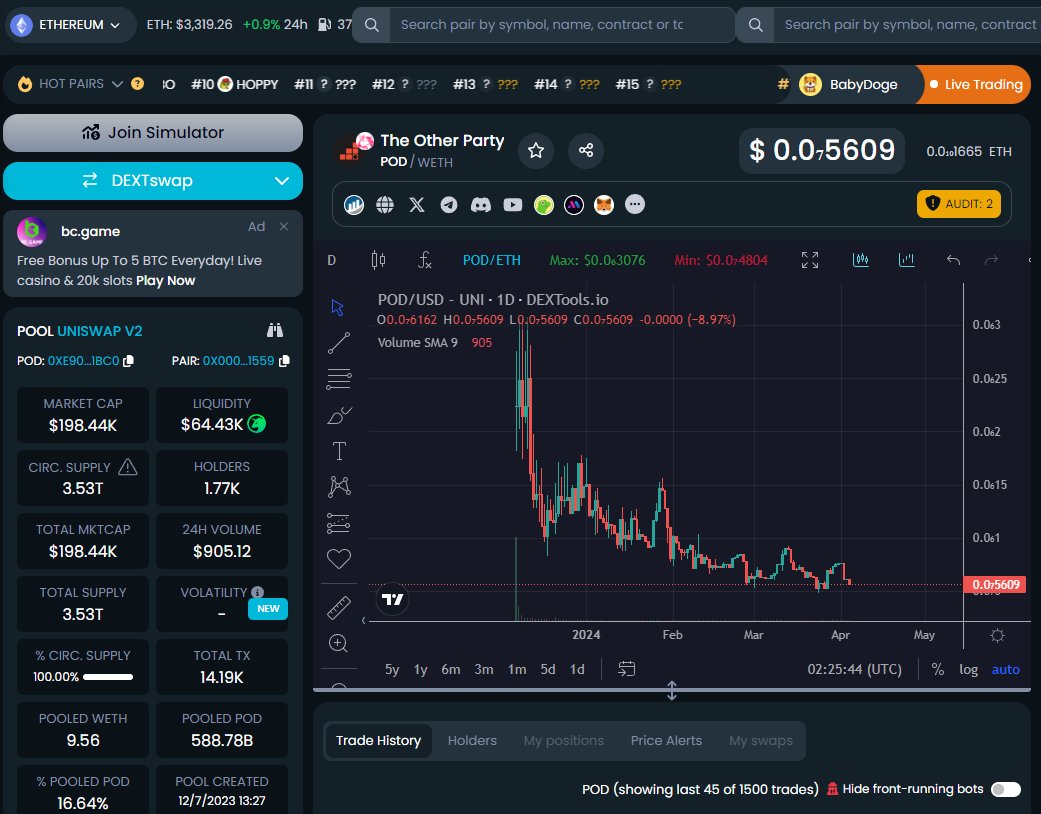Copy the PAIR contract address

click(x=284, y=361)
